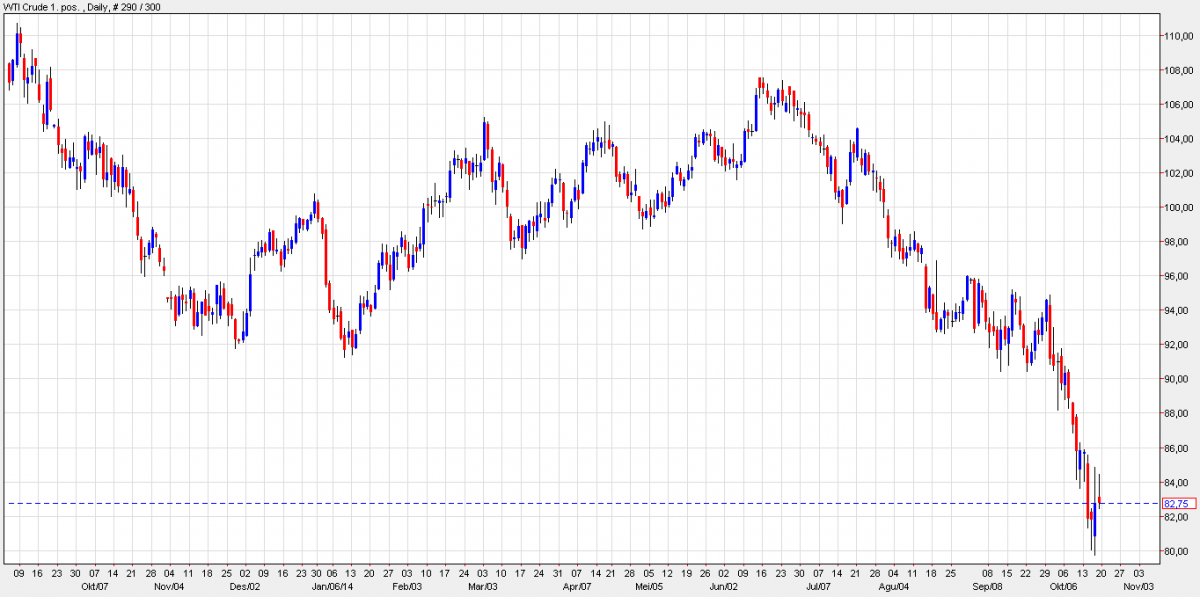Click the Okt/06 date marker

tap(1077, 586)
